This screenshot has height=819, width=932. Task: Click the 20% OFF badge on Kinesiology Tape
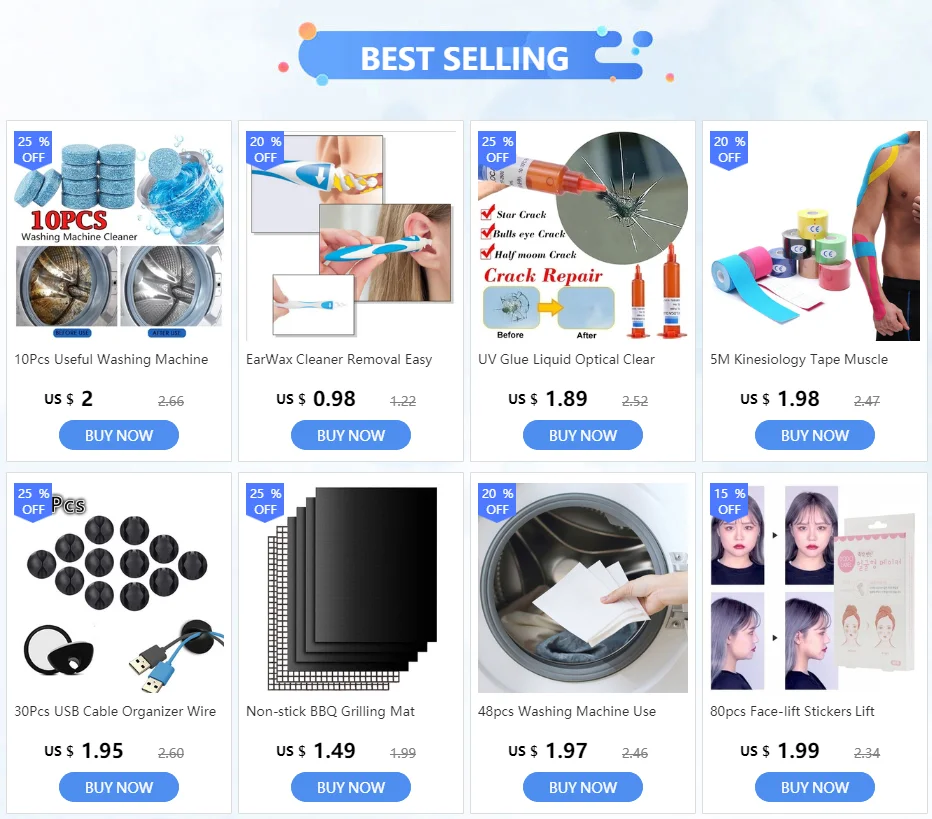[729, 150]
